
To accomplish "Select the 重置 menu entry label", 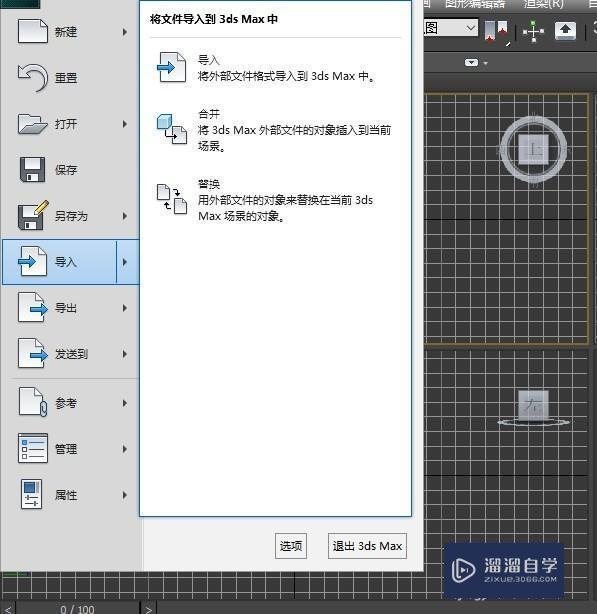I will [66, 78].
